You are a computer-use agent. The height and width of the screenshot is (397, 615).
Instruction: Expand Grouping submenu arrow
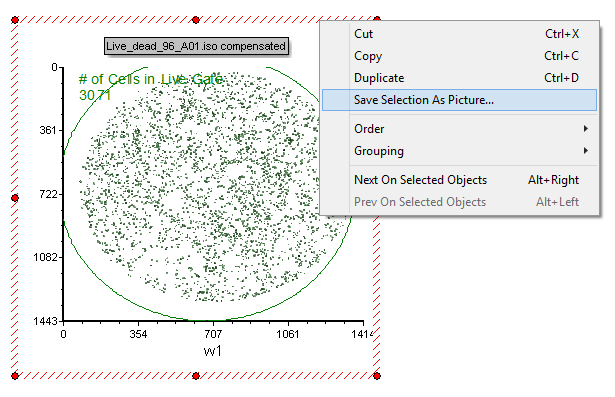click(586, 151)
